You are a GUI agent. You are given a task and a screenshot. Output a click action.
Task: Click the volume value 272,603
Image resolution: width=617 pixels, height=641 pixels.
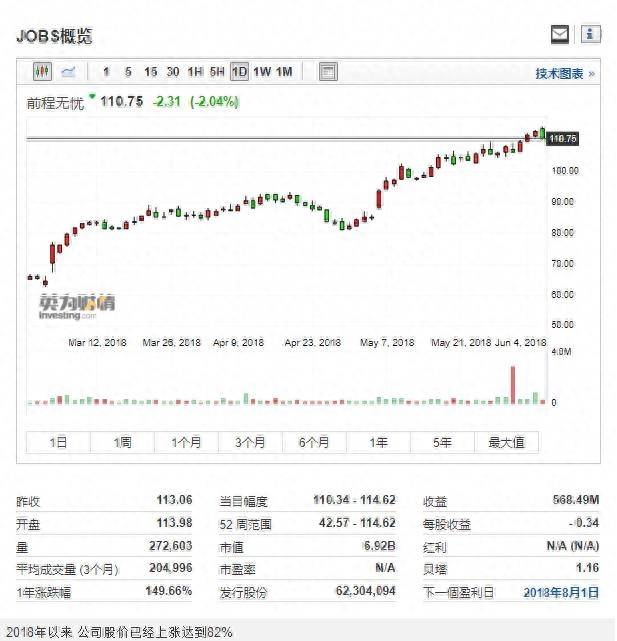[171, 545]
